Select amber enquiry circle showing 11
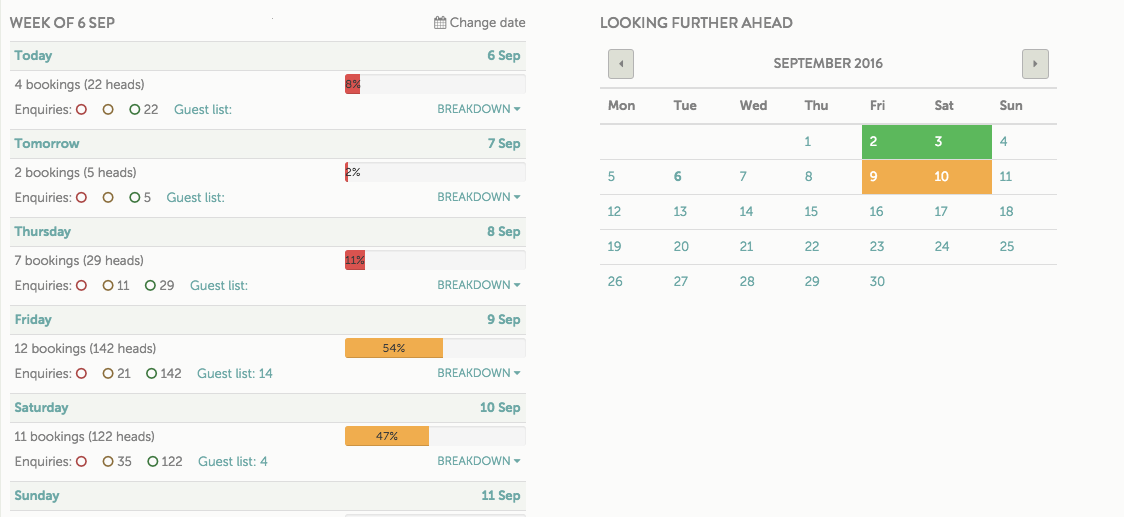 click(x=108, y=285)
